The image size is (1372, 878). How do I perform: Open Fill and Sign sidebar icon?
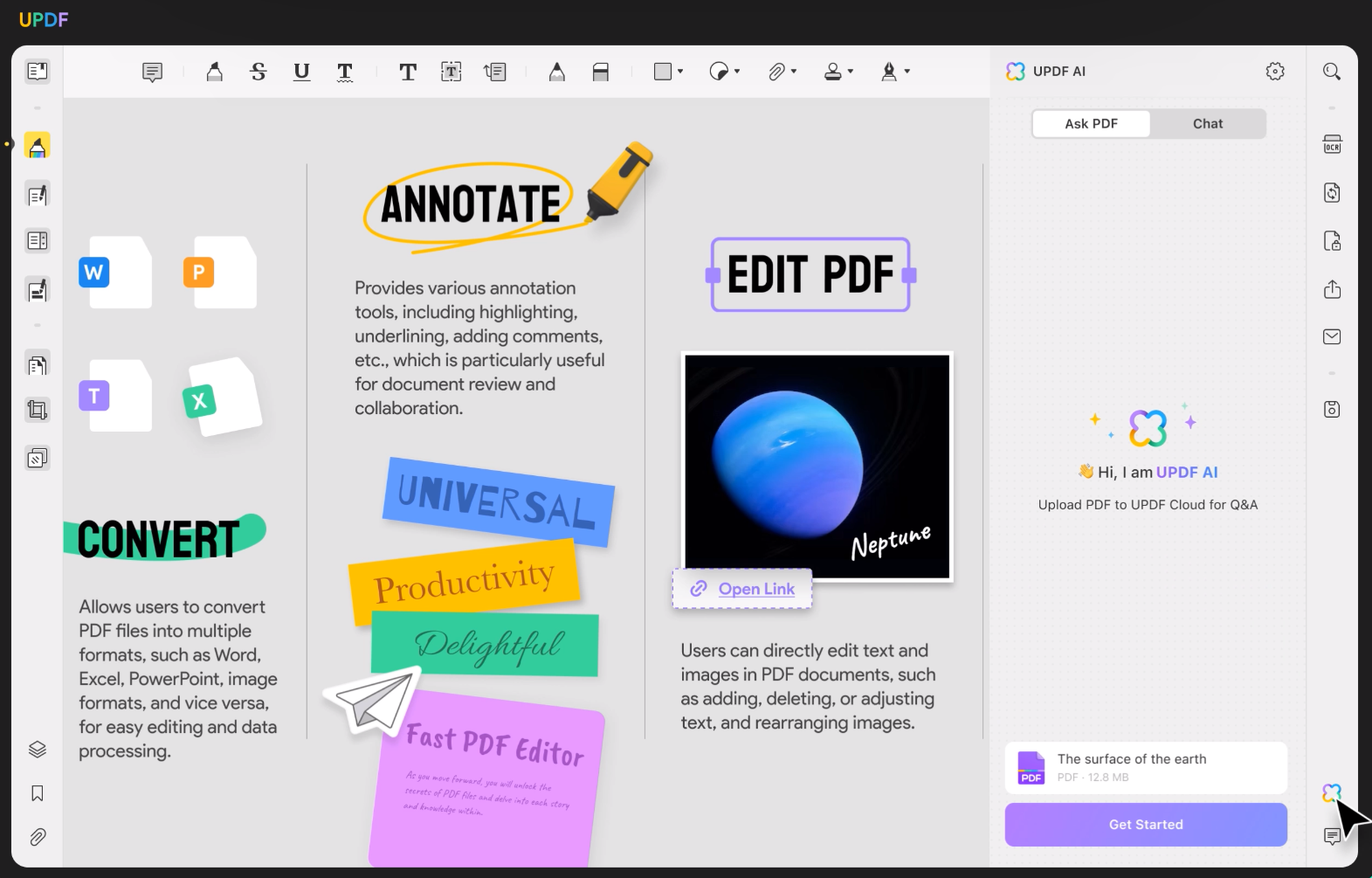[37, 290]
